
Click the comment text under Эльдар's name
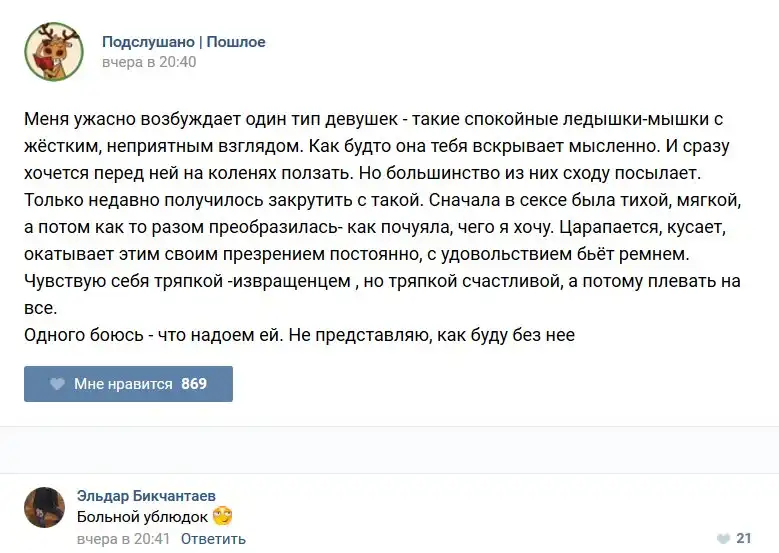[x=142, y=517]
